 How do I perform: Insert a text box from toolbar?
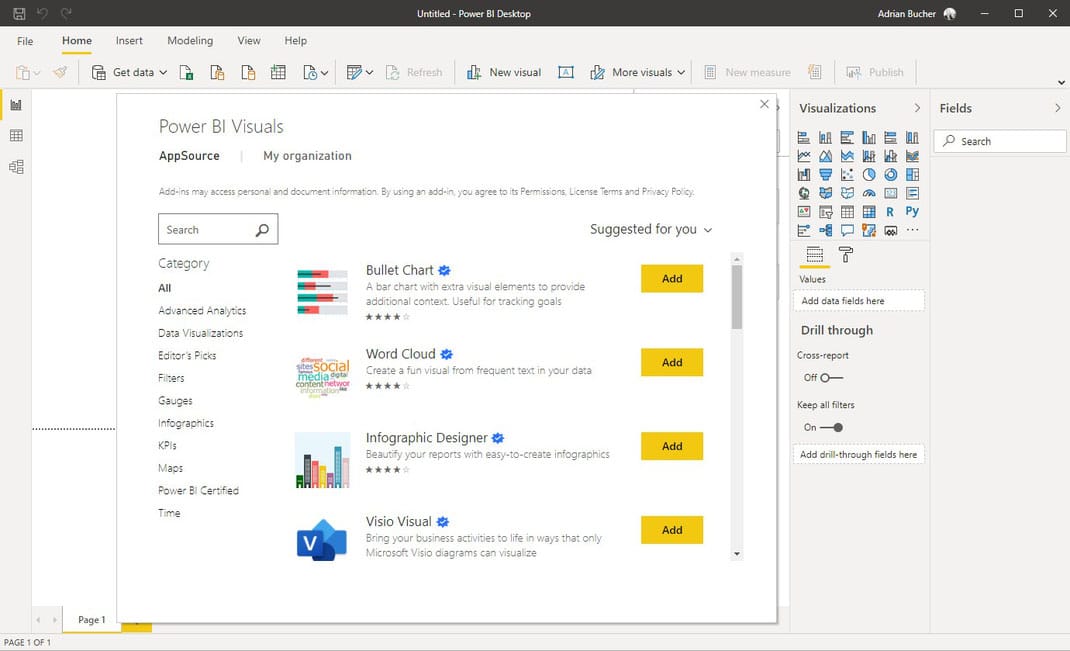point(565,72)
